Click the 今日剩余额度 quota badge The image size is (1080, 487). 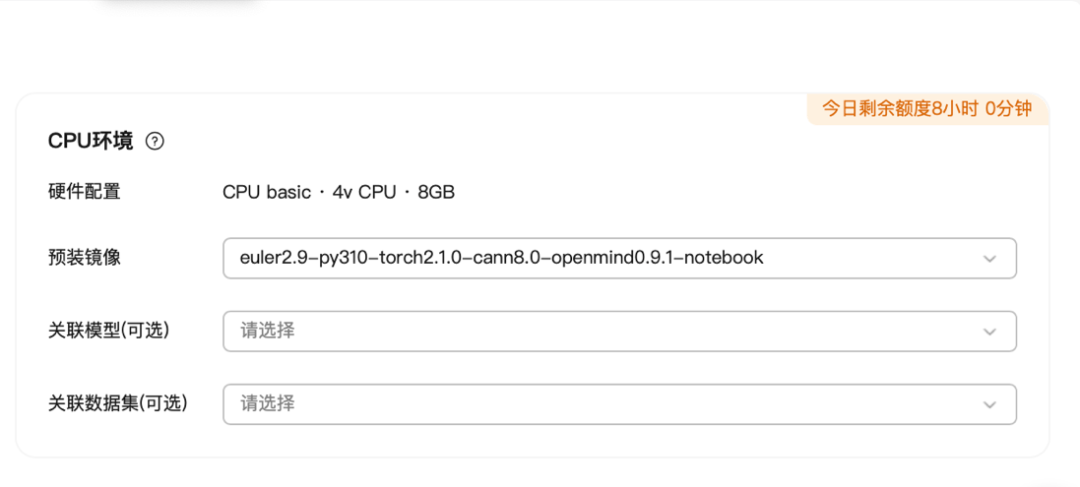tap(927, 109)
